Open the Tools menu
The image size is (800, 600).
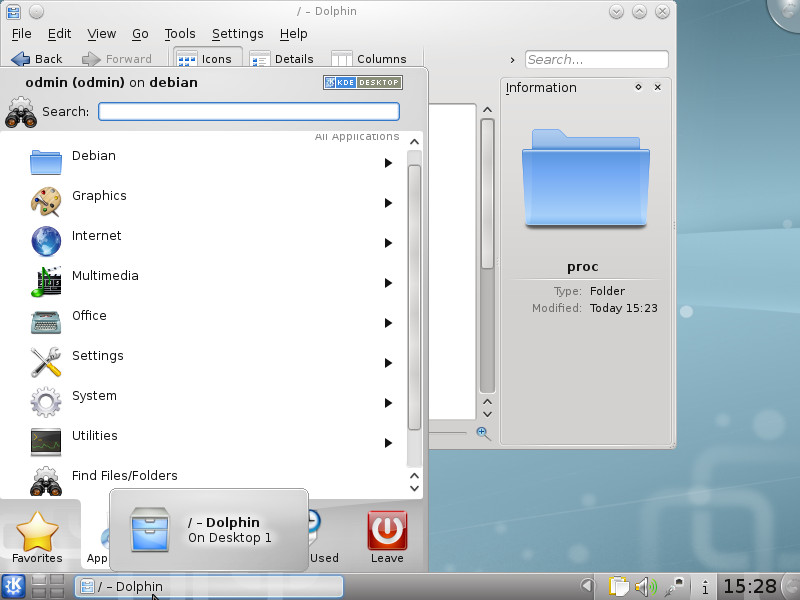180,34
